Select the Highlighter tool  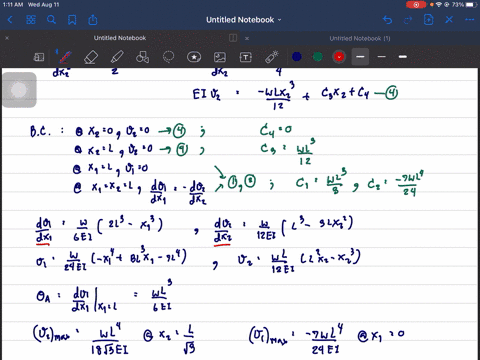pyautogui.click(x=117, y=57)
